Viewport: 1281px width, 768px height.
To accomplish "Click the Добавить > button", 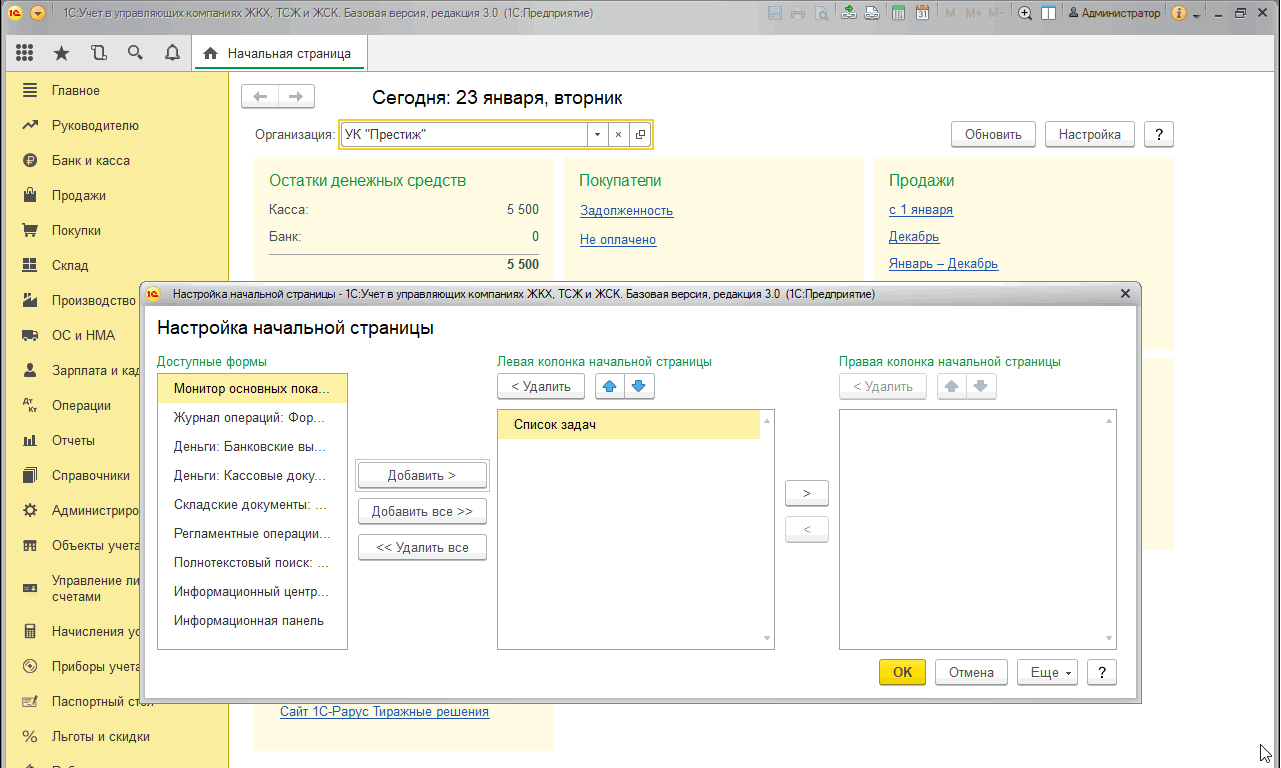I will pyautogui.click(x=422, y=475).
